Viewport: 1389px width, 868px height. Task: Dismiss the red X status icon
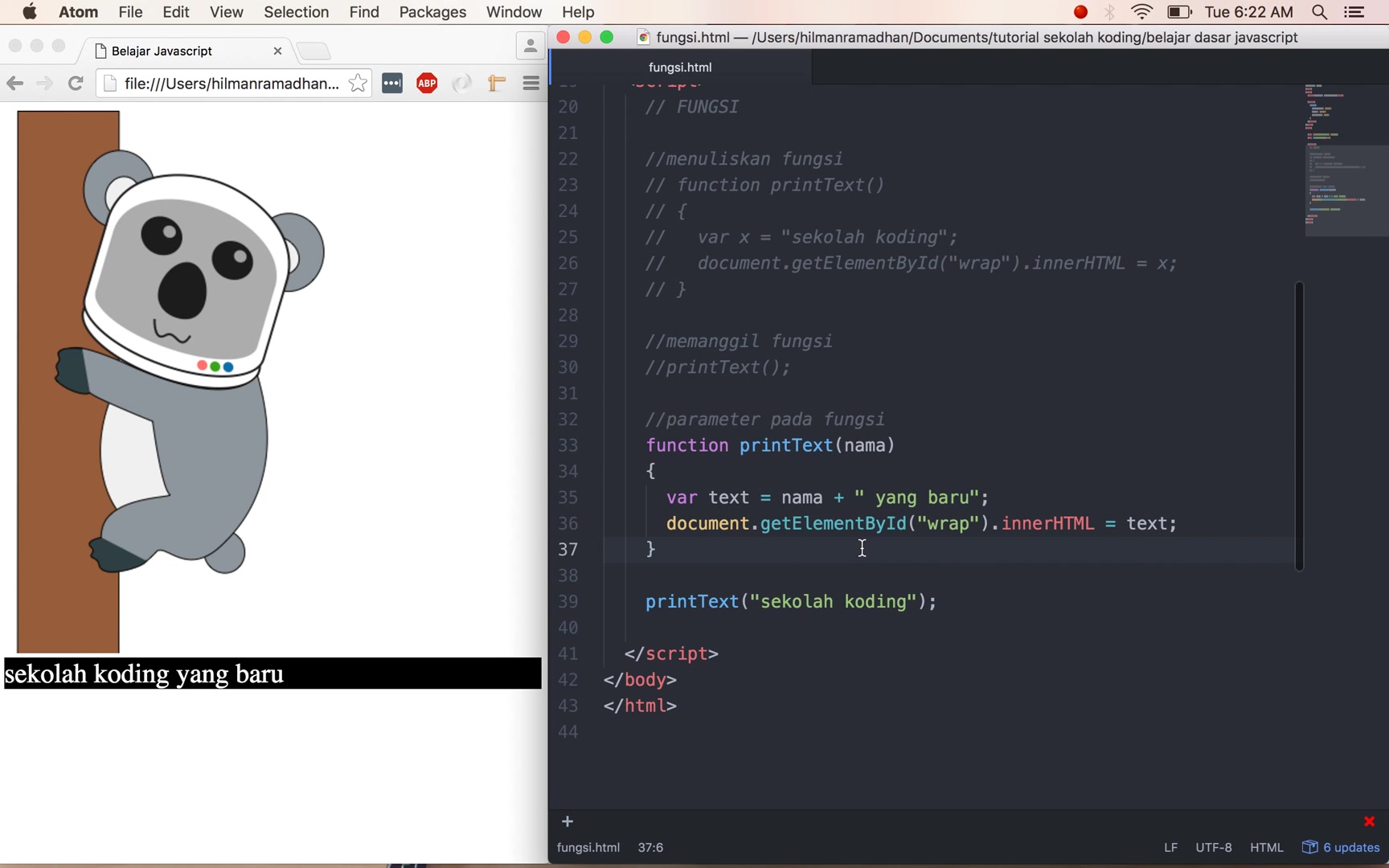[1370, 821]
